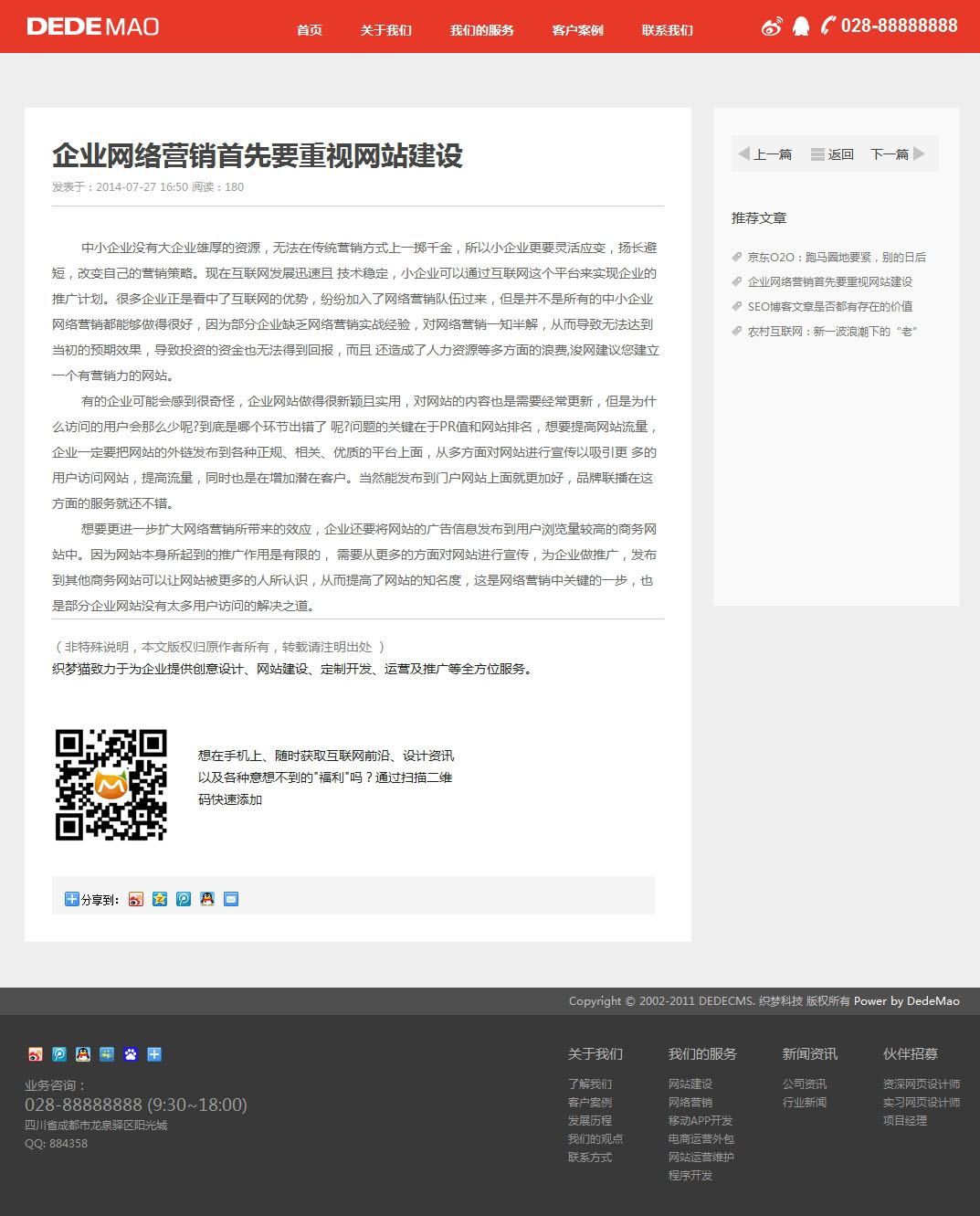Share to Weibo in the article share bar
The width and height of the screenshot is (980, 1216).
click(x=136, y=899)
